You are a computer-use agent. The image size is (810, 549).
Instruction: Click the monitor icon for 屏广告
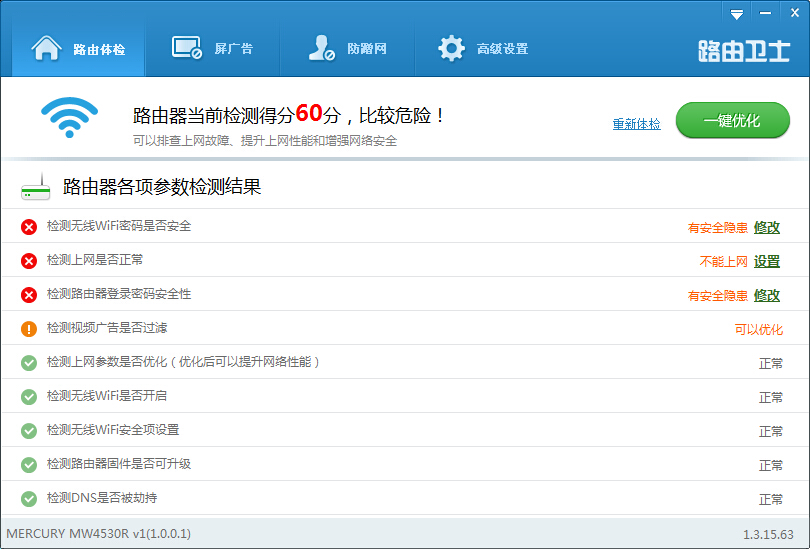187,48
